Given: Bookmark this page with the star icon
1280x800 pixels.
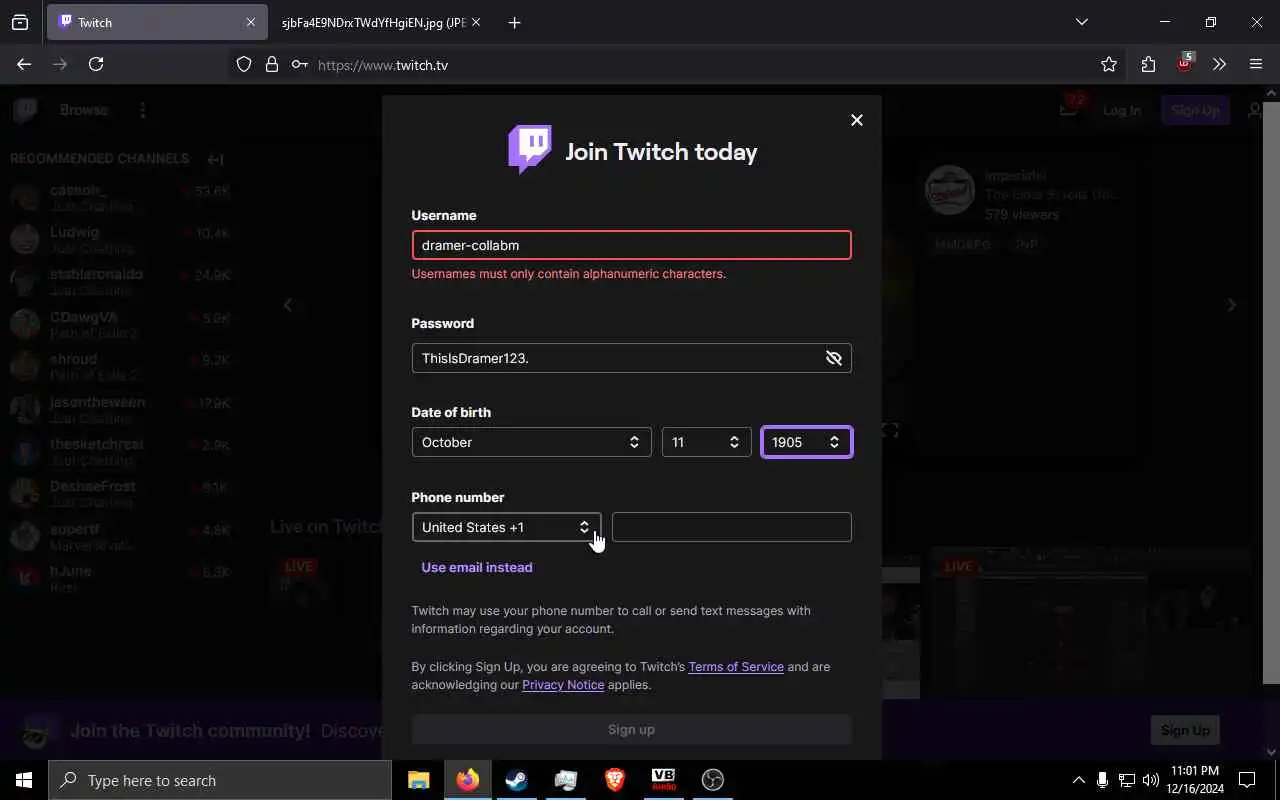Looking at the screenshot, I should [x=1109, y=64].
